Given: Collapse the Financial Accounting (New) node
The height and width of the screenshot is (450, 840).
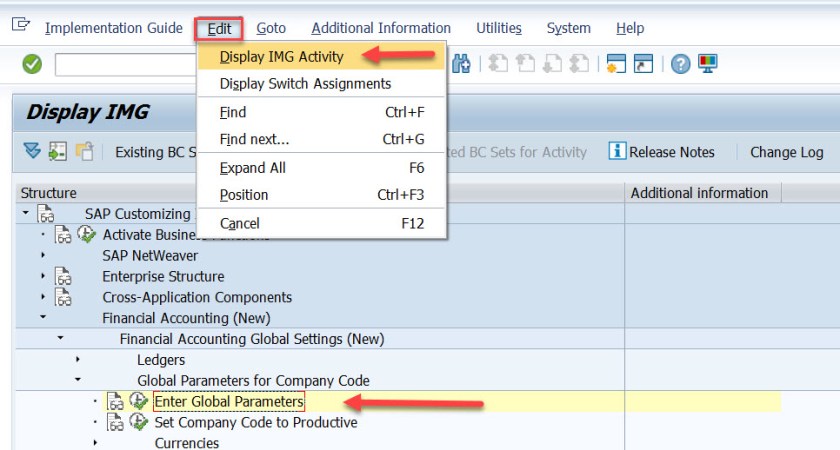Looking at the screenshot, I should [x=43, y=318].
